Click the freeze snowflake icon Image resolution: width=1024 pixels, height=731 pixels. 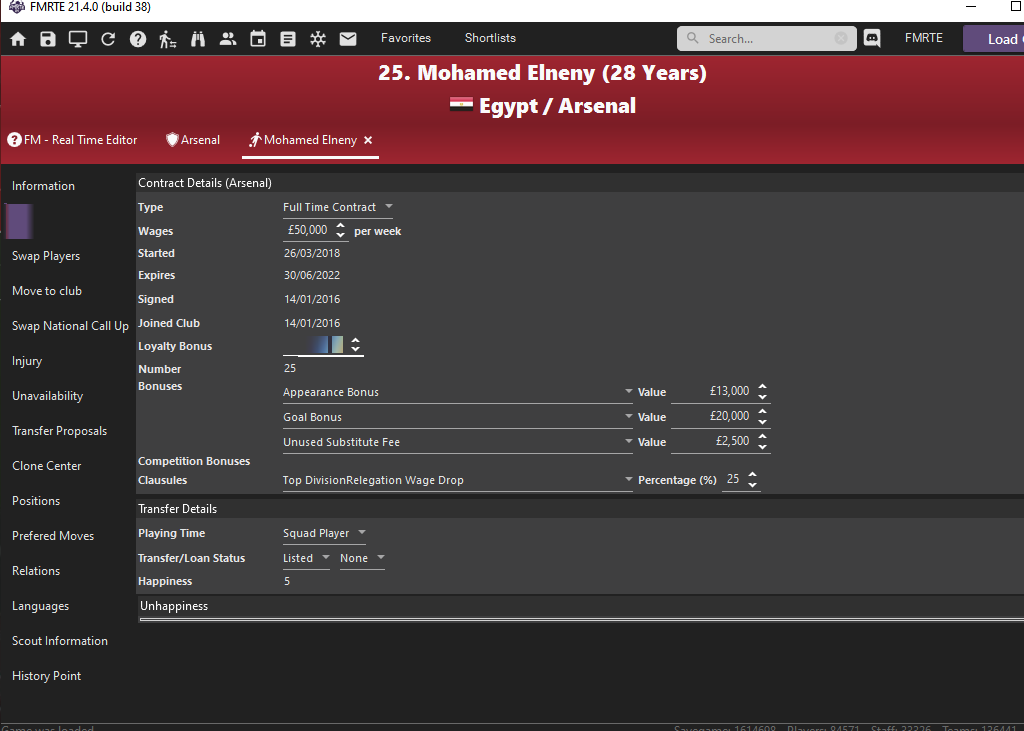click(318, 39)
